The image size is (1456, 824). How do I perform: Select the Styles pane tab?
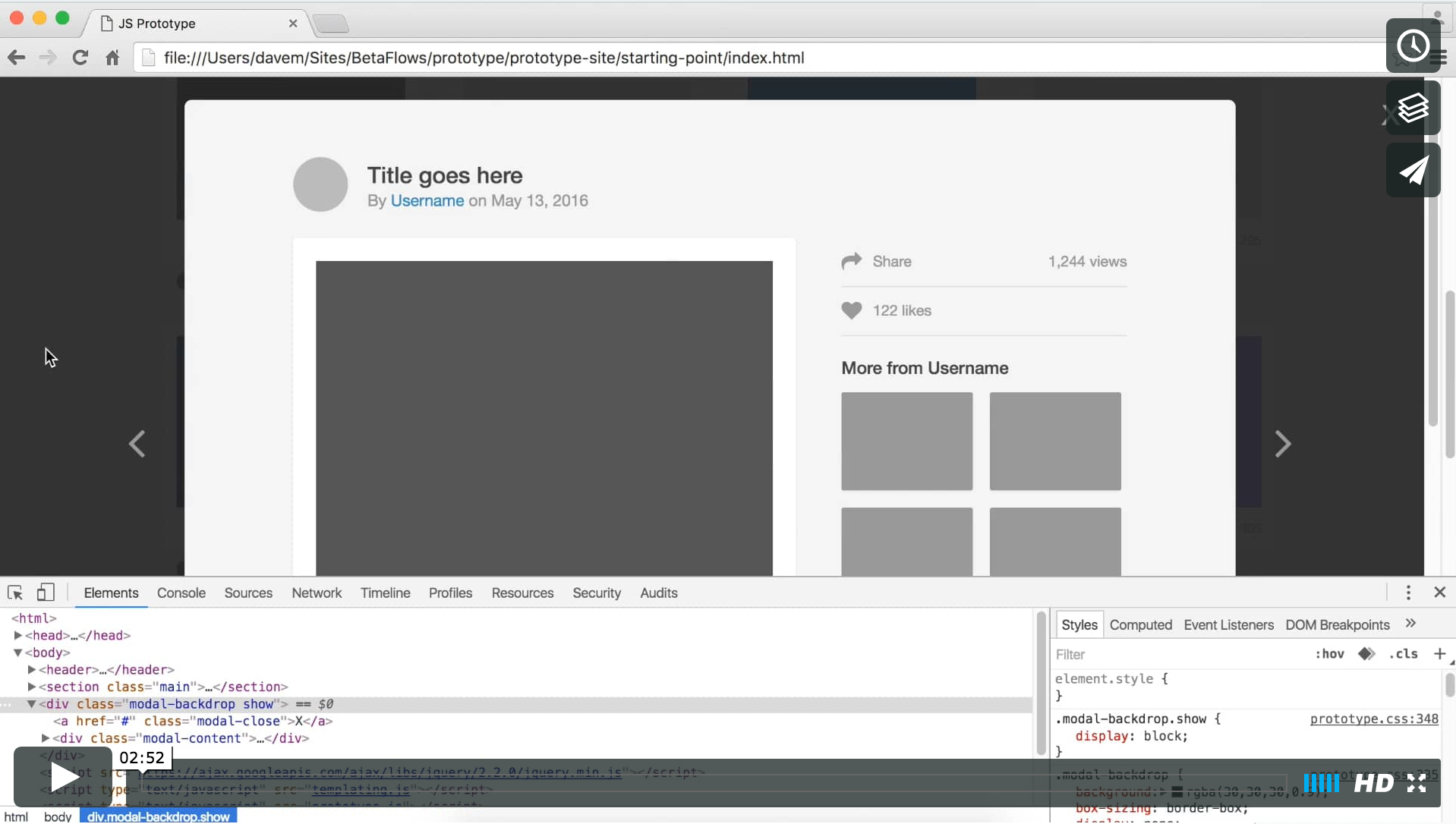[x=1079, y=624]
